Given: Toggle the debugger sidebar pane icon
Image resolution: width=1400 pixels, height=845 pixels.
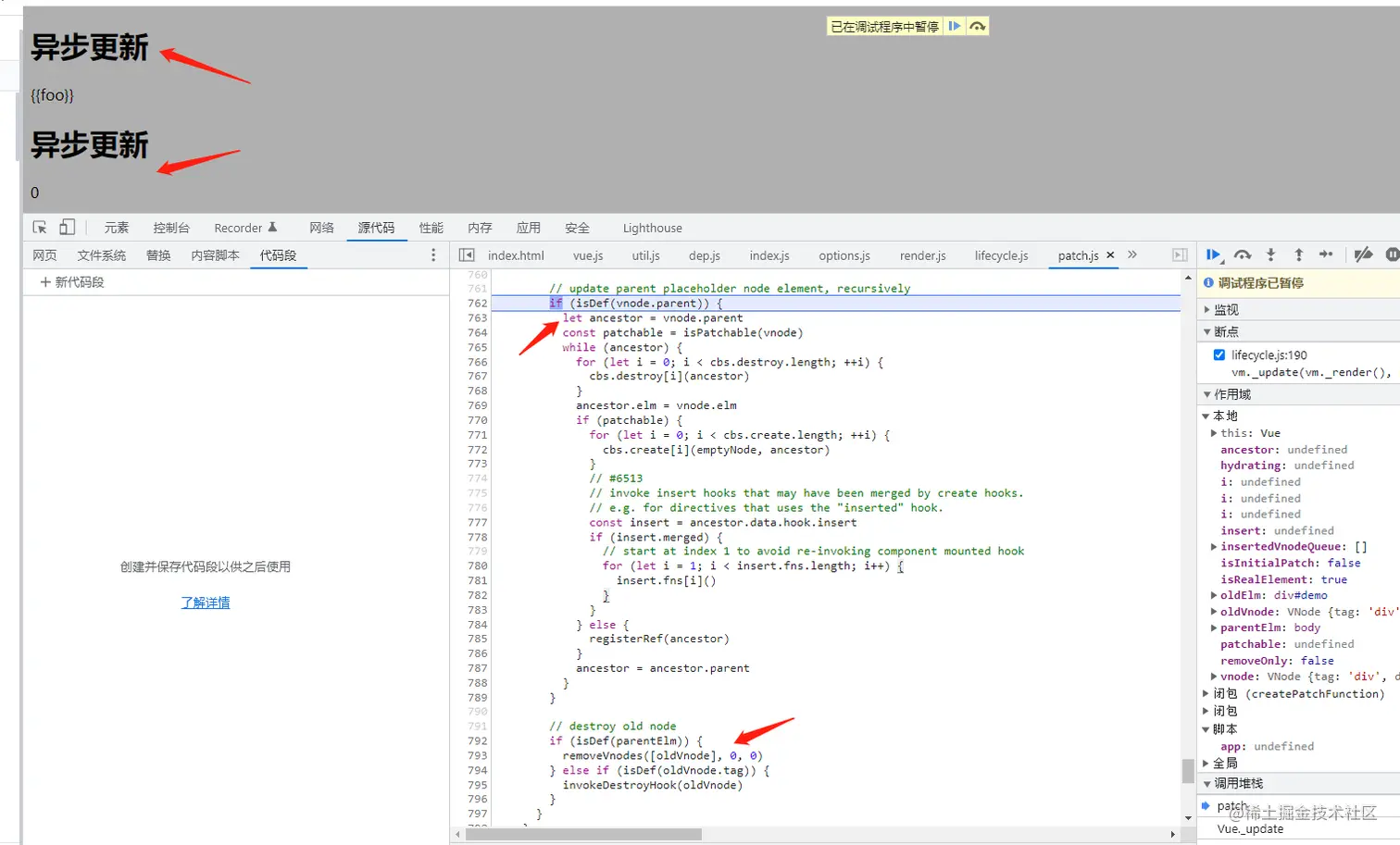Looking at the screenshot, I should coord(1180,255).
